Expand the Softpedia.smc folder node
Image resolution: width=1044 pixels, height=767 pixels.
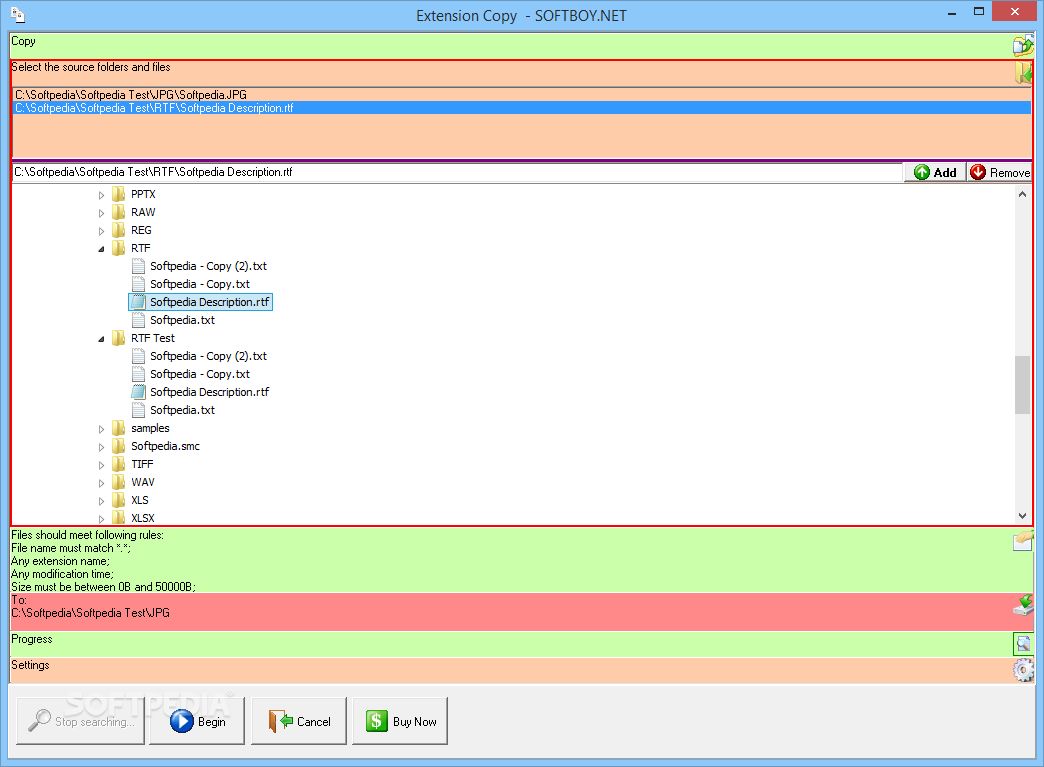click(101, 447)
